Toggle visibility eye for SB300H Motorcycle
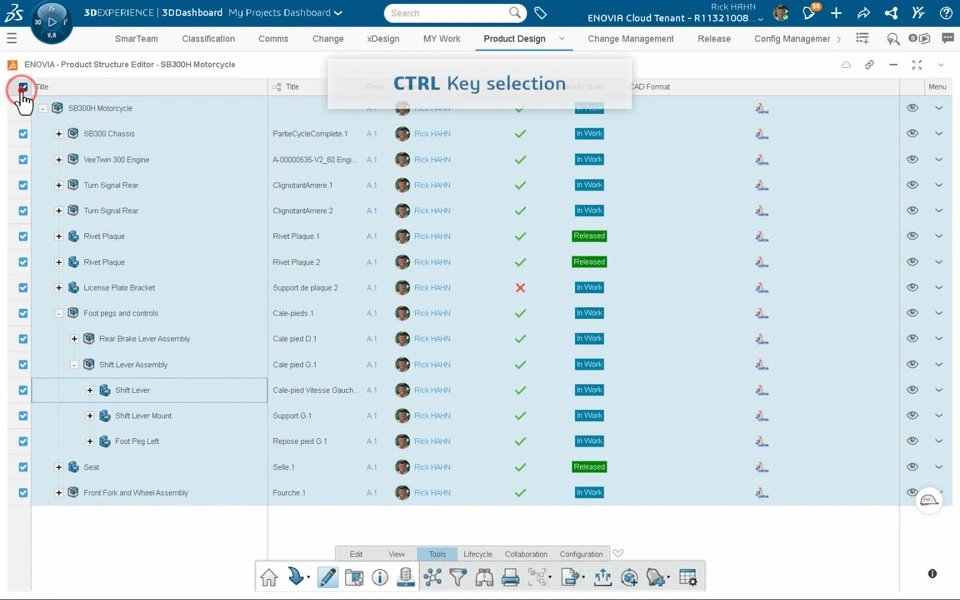960x600 pixels. [x=912, y=108]
